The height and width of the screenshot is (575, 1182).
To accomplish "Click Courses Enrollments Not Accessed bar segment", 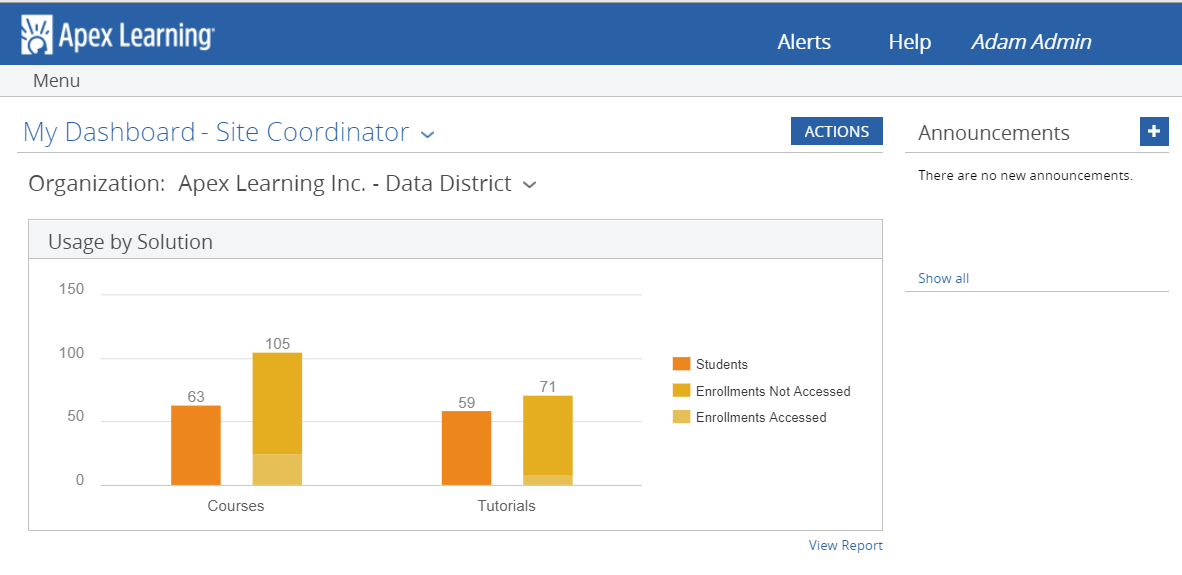I will pyautogui.click(x=277, y=403).
